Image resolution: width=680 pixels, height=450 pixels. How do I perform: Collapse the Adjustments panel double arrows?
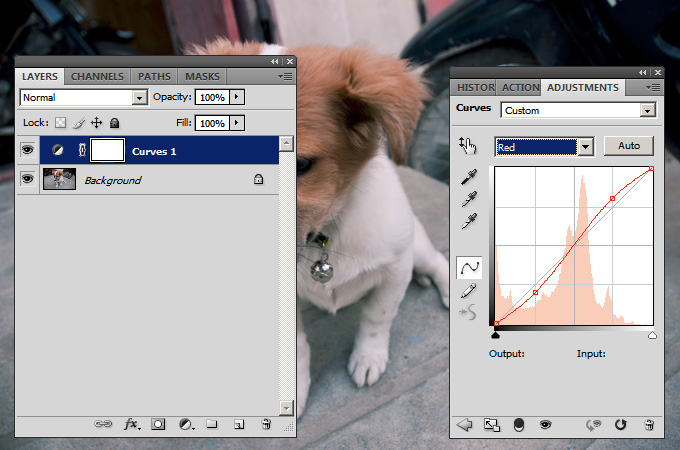[x=643, y=72]
